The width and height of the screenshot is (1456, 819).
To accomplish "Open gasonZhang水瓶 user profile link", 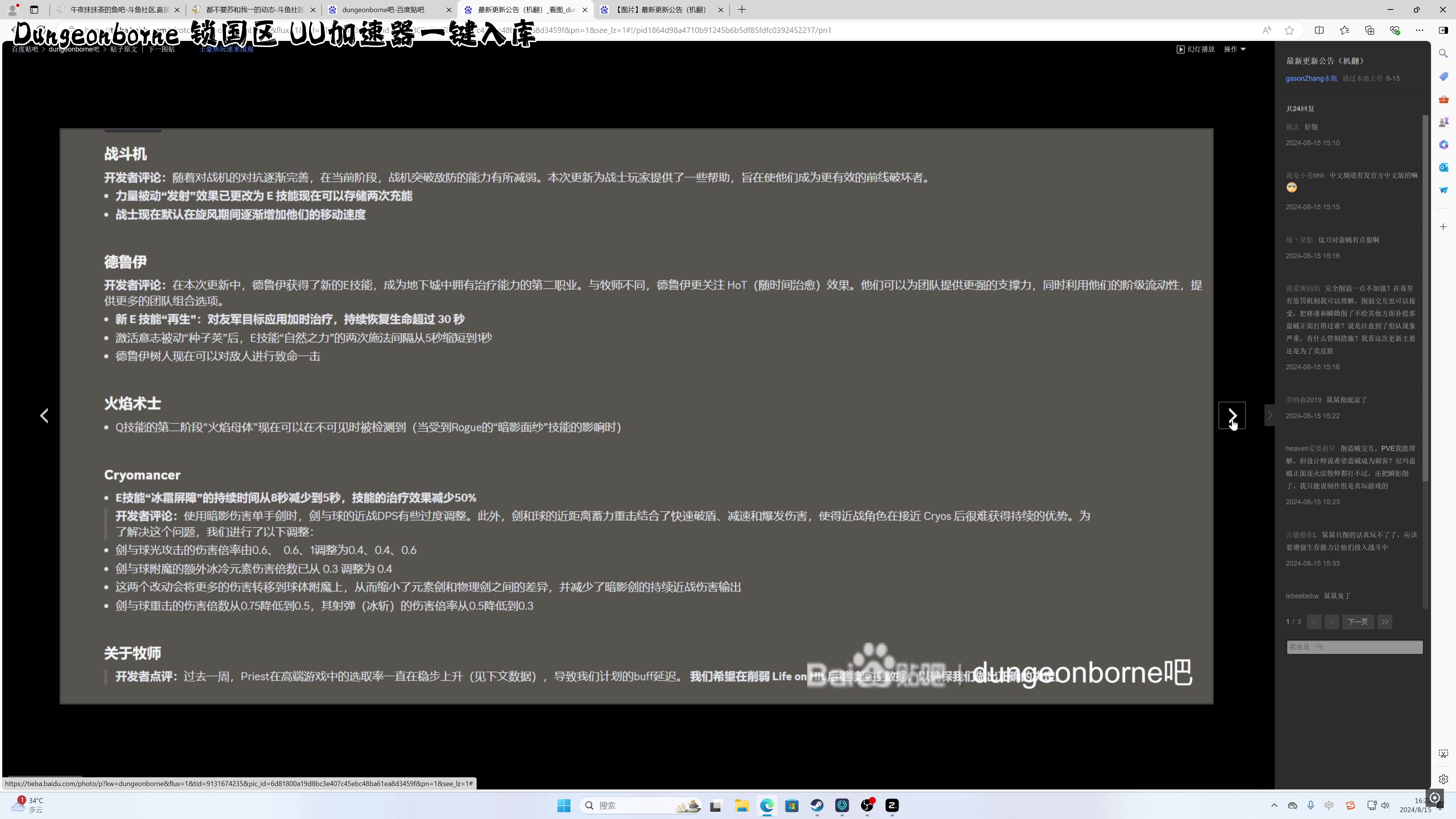I will click(x=1311, y=78).
